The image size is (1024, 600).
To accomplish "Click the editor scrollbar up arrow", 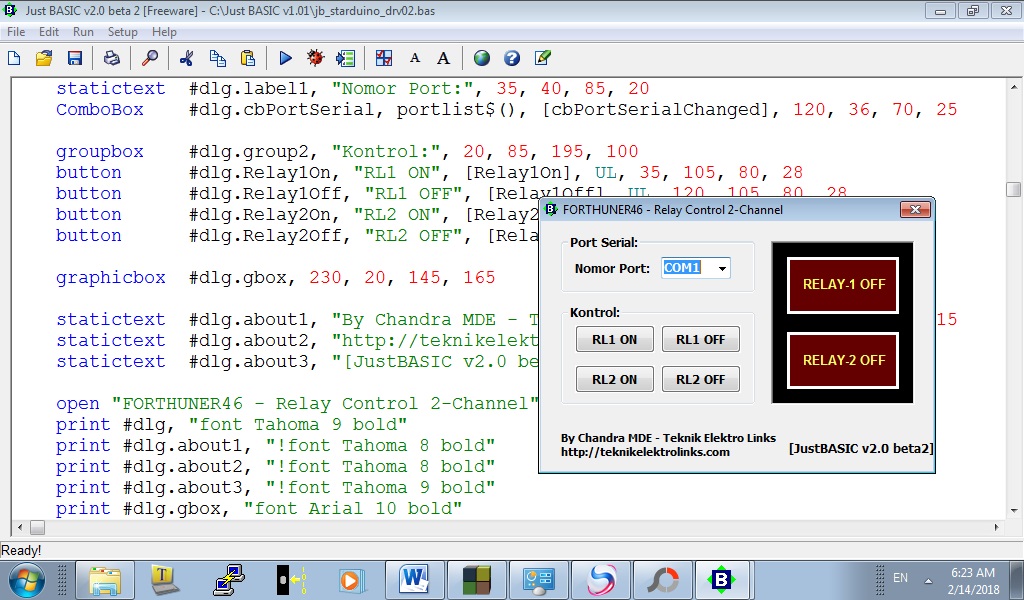I will pyautogui.click(x=1014, y=86).
